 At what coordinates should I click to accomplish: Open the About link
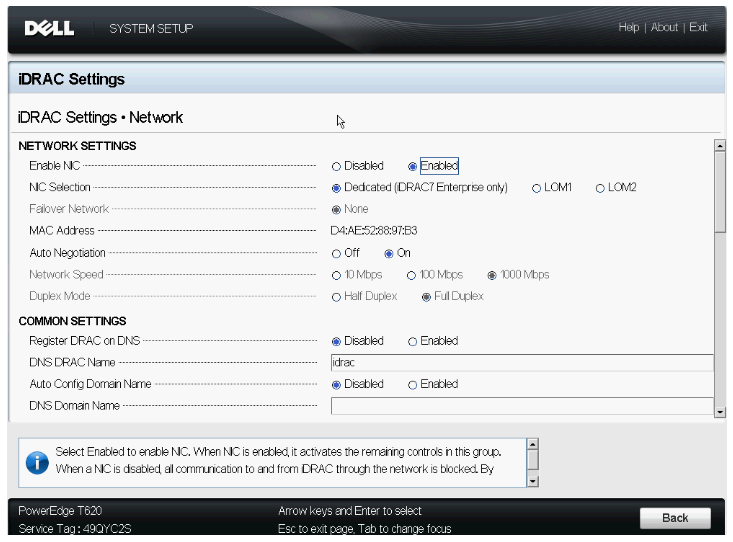pos(664,27)
